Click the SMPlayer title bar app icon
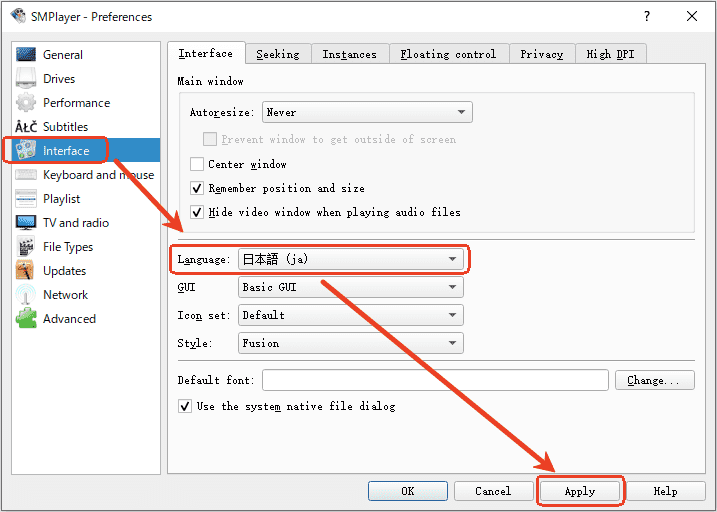 point(18,16)
